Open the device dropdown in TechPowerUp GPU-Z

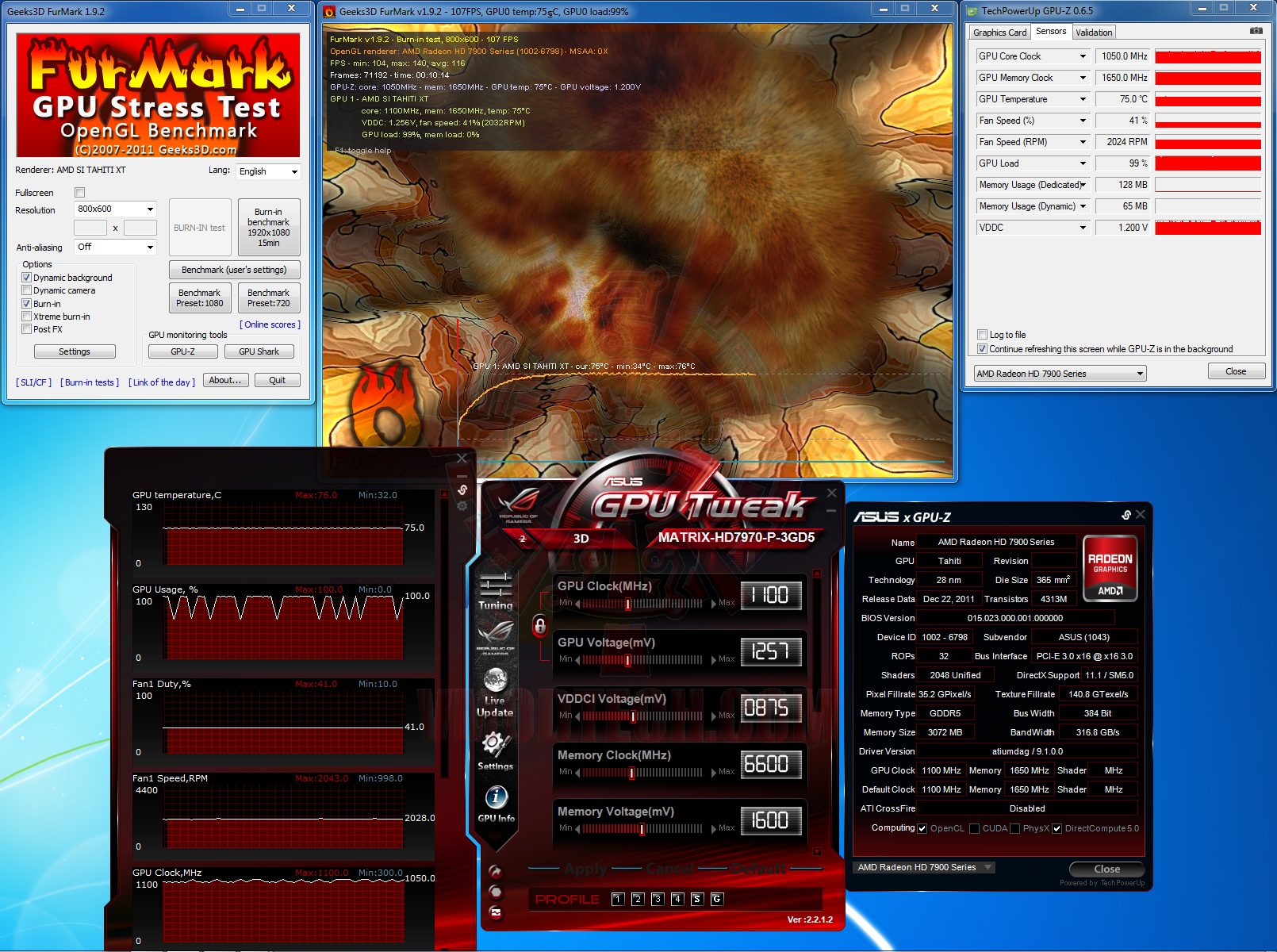(x=1060, y=374)
